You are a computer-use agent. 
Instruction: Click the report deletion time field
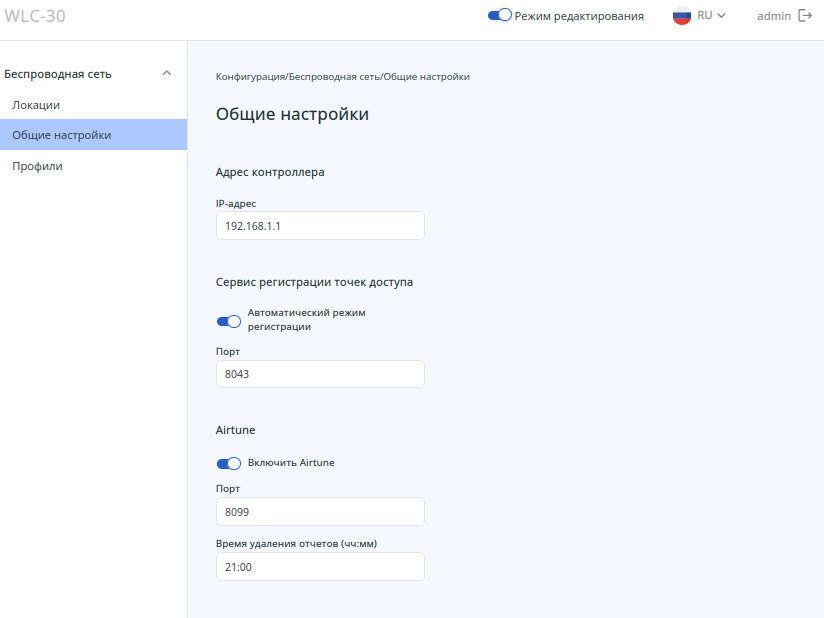[320, 567]
